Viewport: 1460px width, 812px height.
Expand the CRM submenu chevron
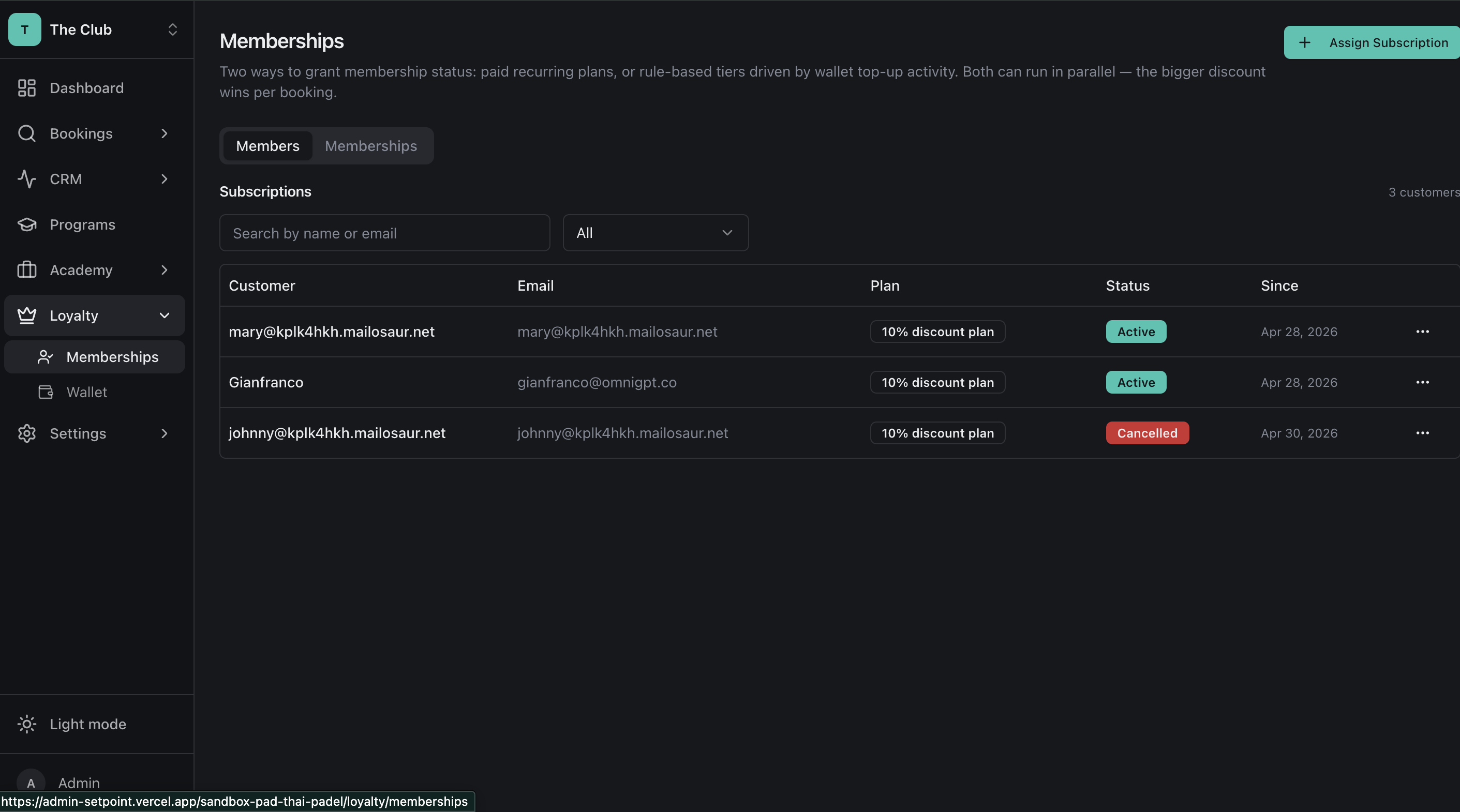coord(165,178)
